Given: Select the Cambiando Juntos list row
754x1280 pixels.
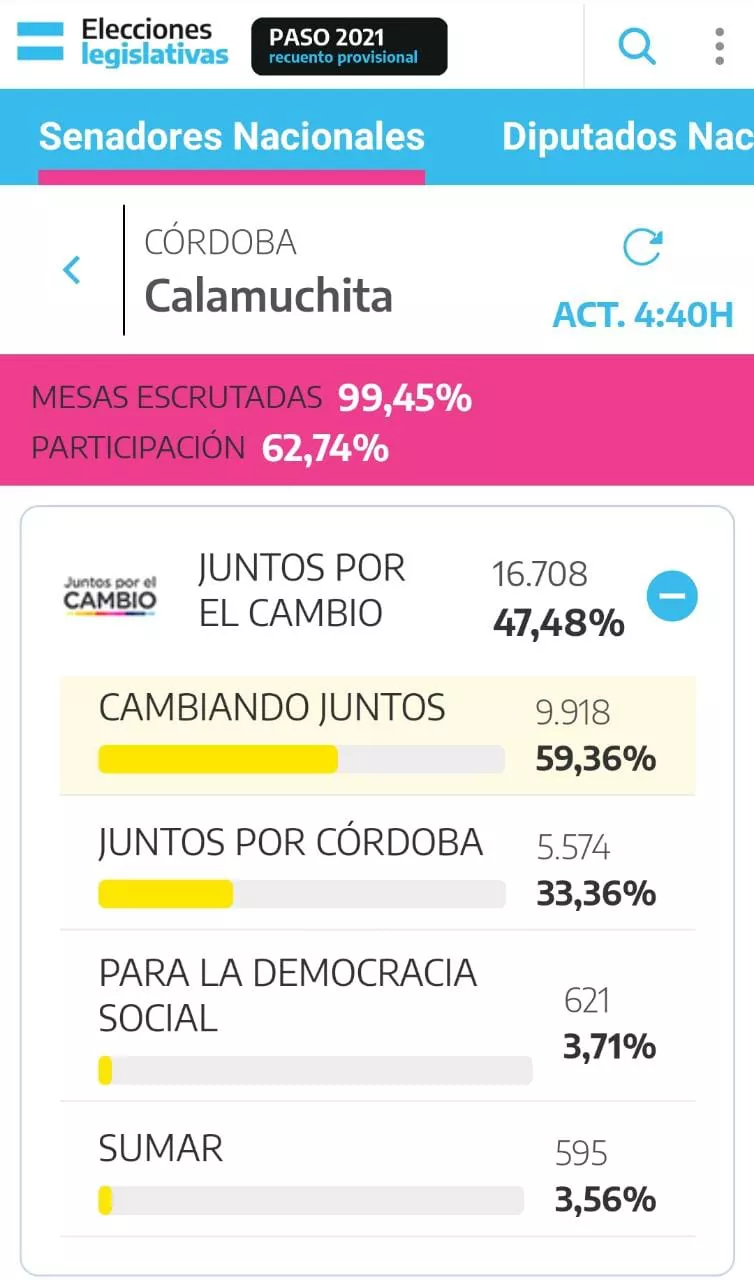Looking at the screenshot, I should (376, 734).
